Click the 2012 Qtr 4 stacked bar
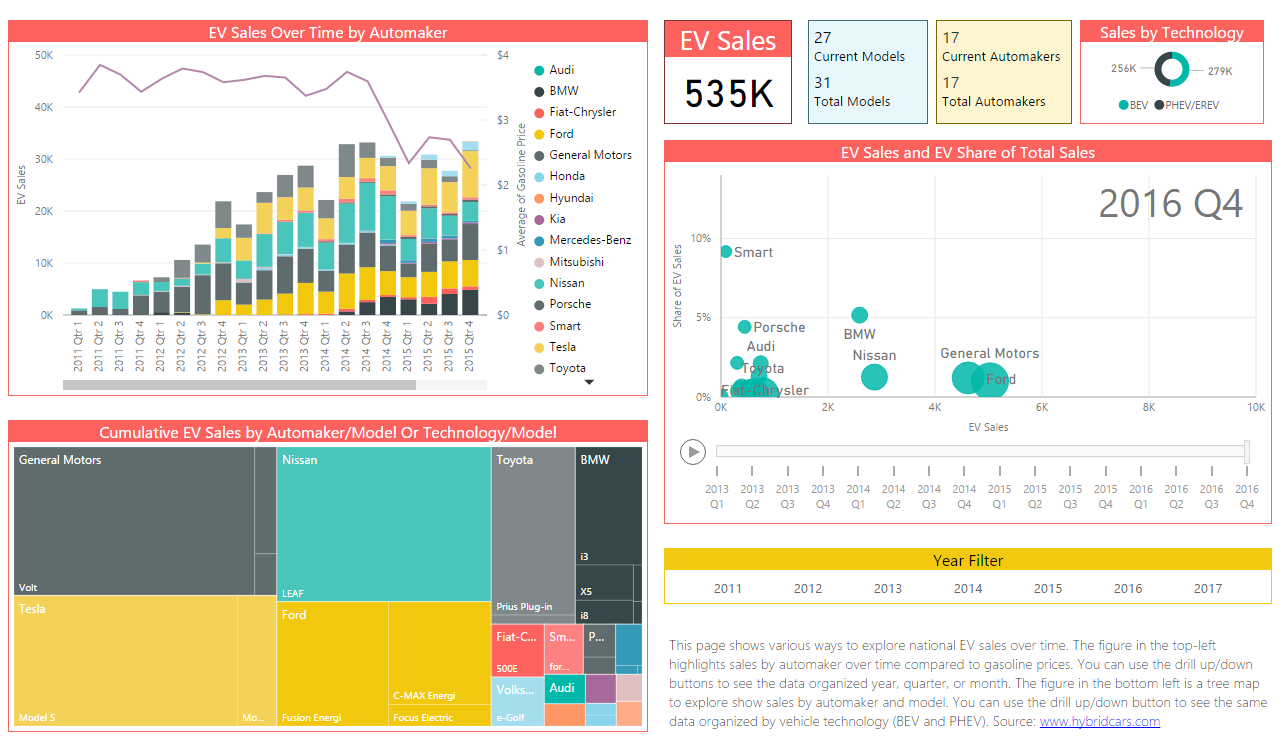This screenshot has width=1280, height=740. tap(223, 258)
